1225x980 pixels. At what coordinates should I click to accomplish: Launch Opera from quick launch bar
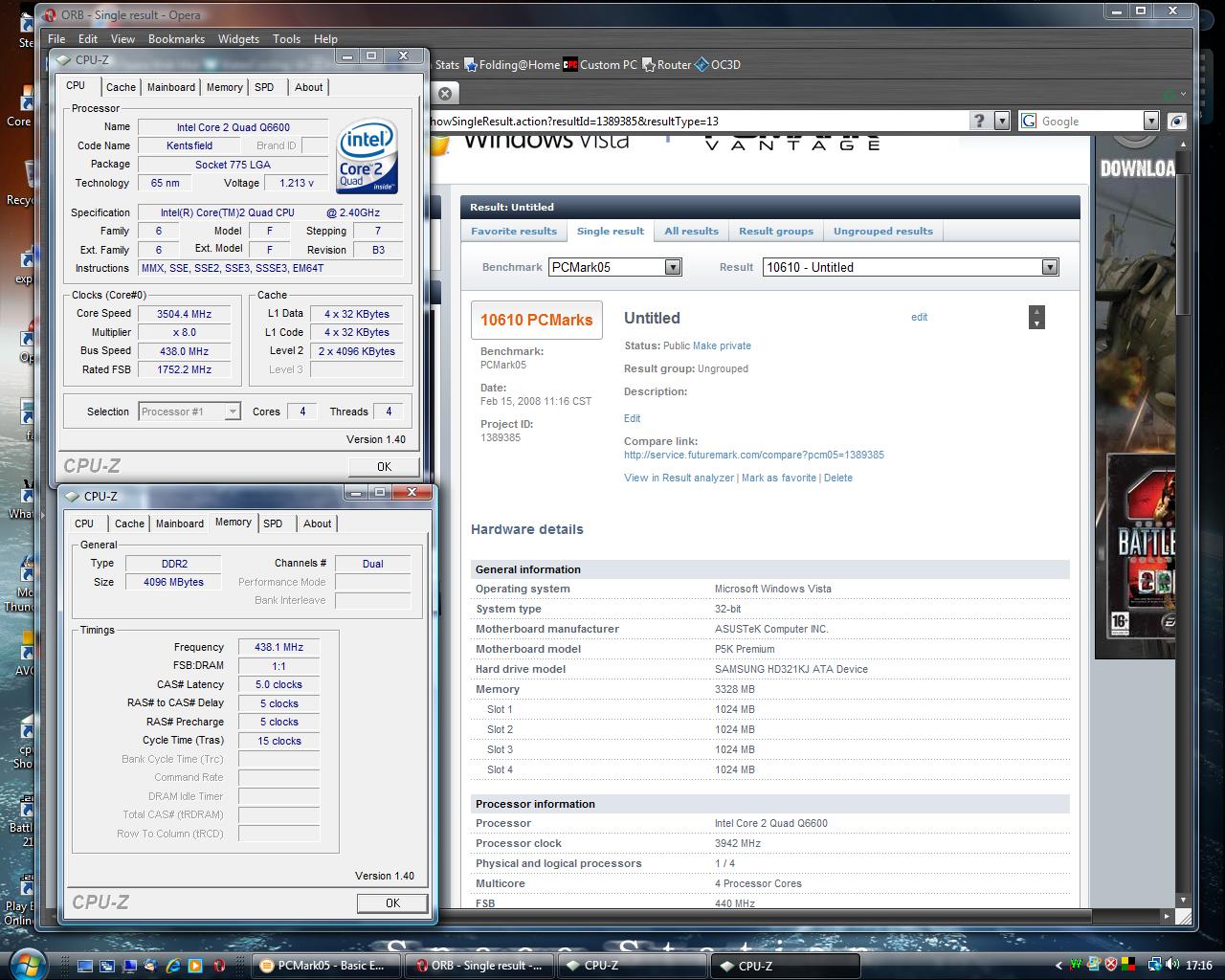click(219, 966)
